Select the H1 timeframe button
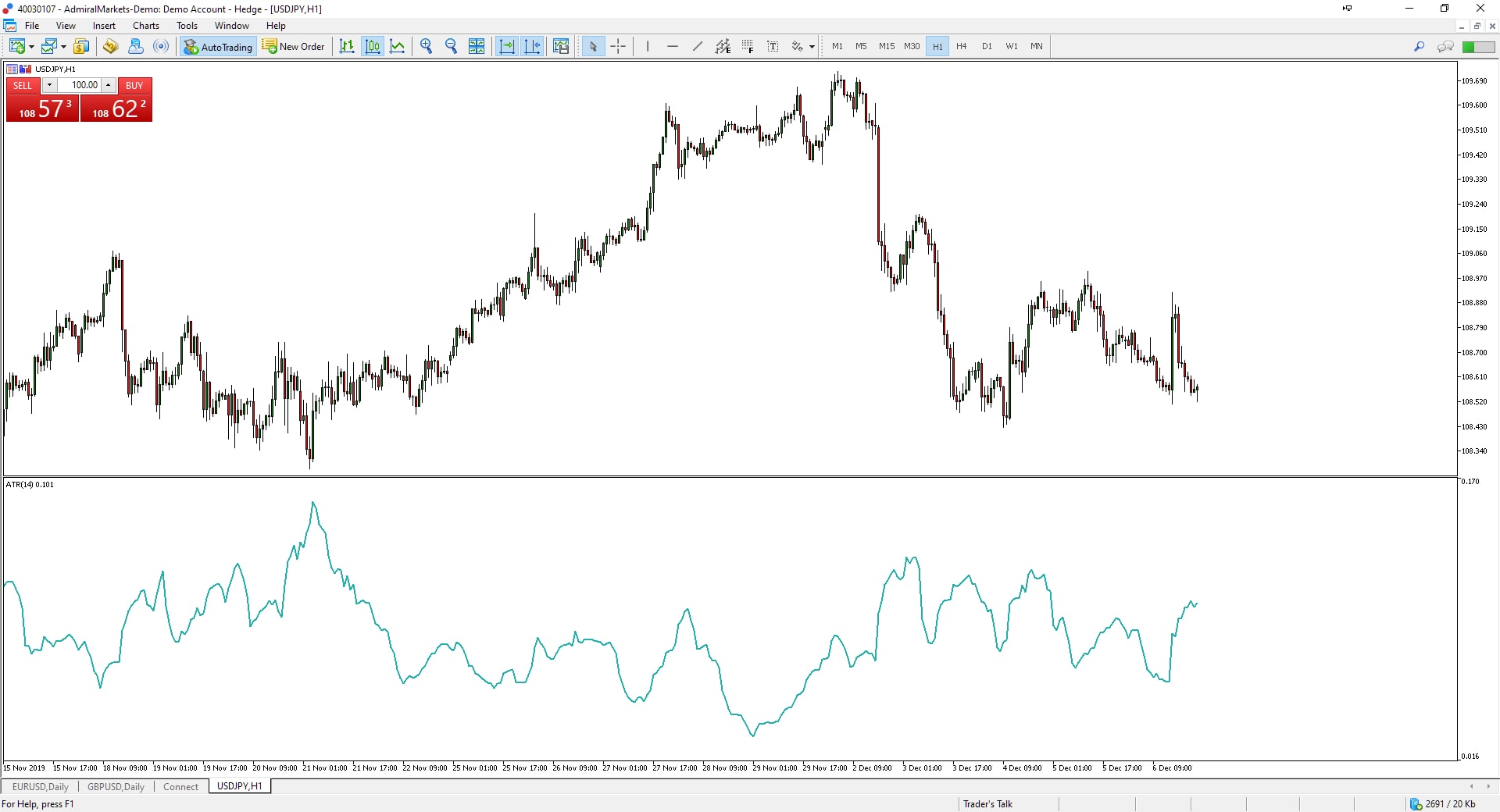 (x=937, y=47)
